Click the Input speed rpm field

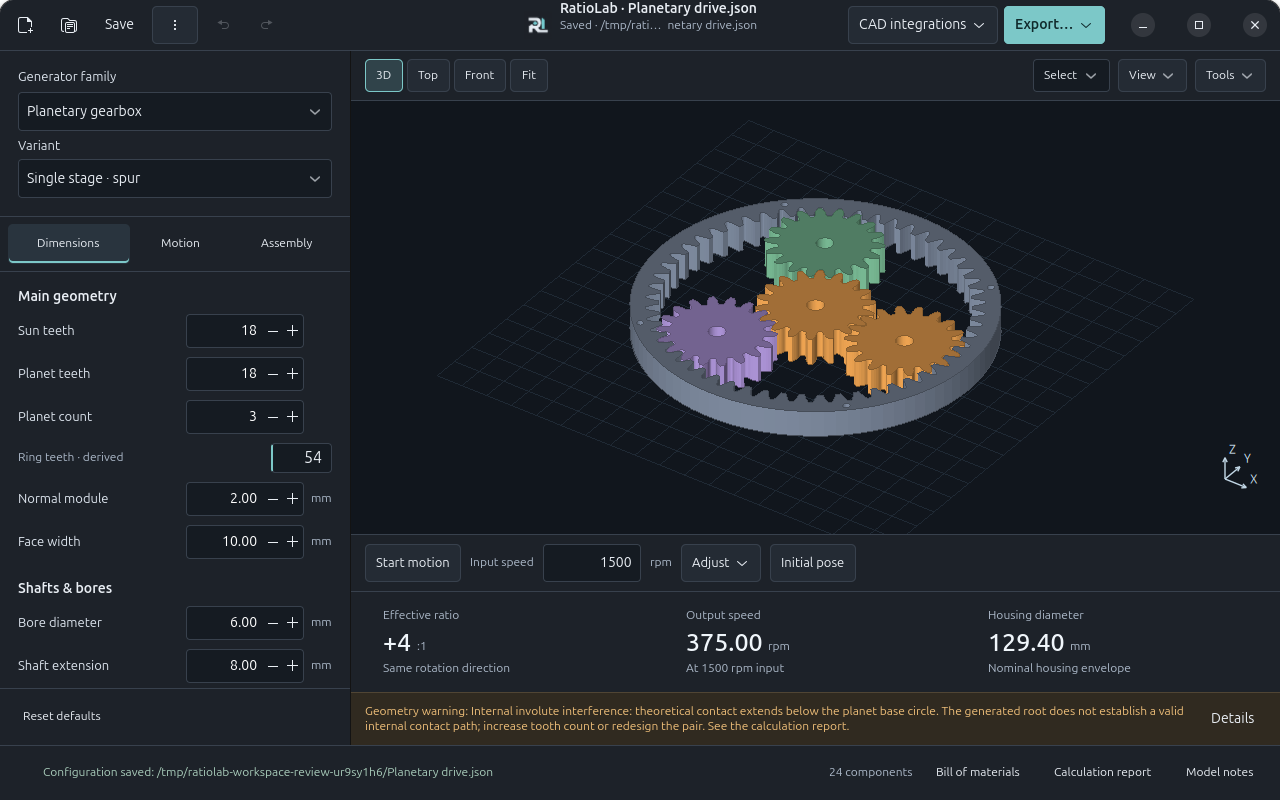(x=592, y=563)
